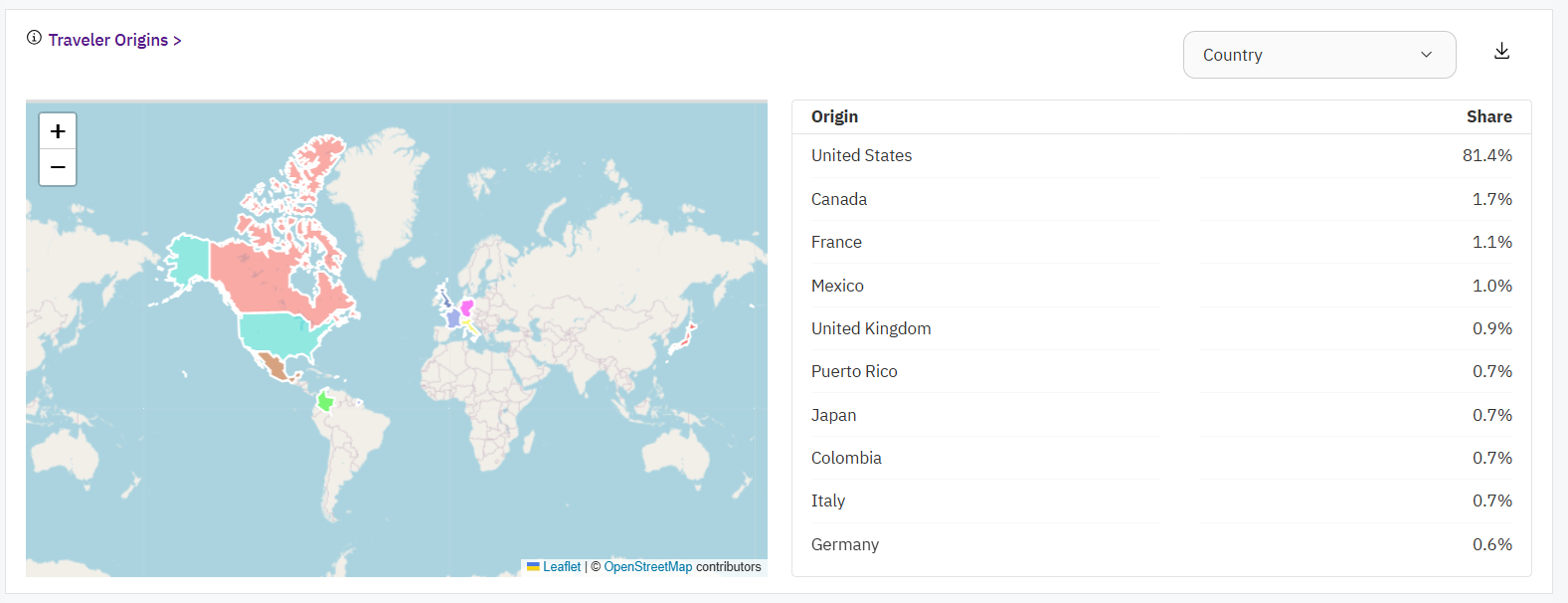Click the info icon beside Traveler Origins
The height and width of the screenshot is (603, 1568).
click(34, 38)
